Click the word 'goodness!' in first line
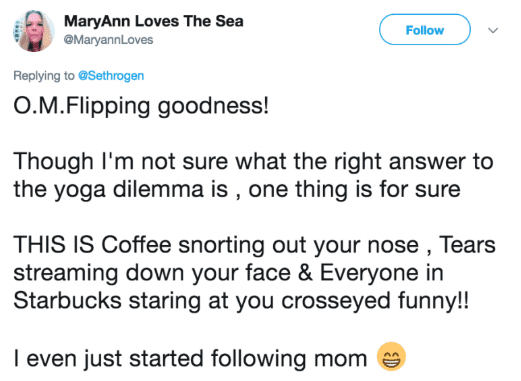 pos(213,106)
